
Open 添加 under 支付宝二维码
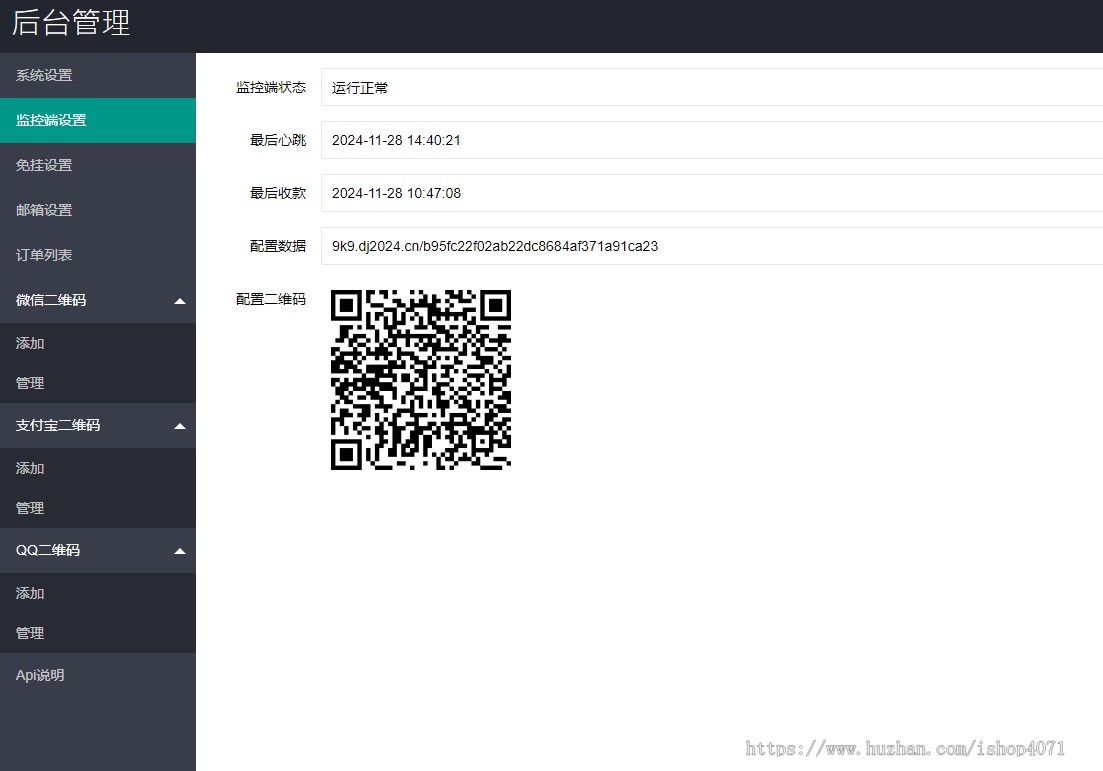coord(98,469)
